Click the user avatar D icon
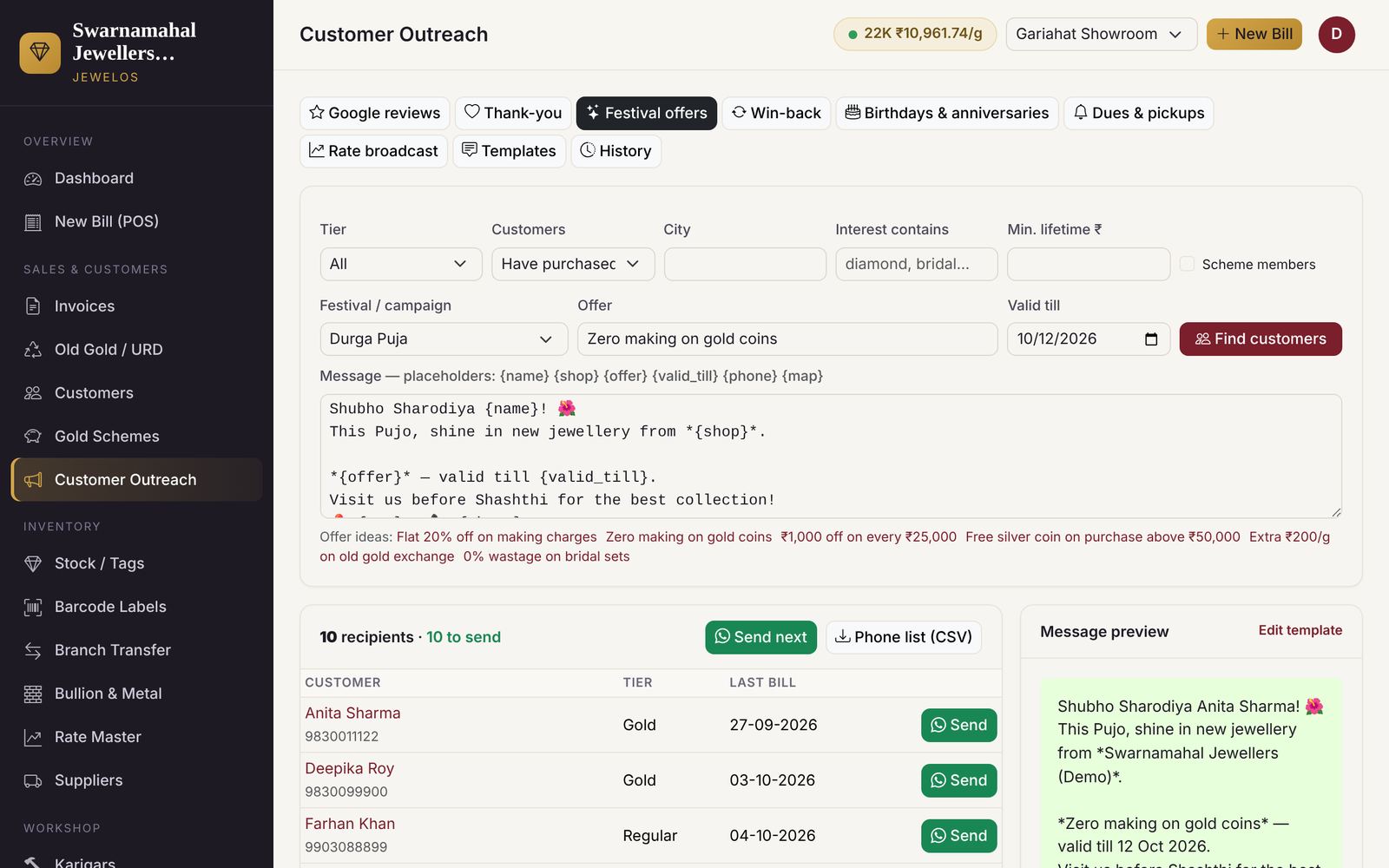 pos(1336,35)
